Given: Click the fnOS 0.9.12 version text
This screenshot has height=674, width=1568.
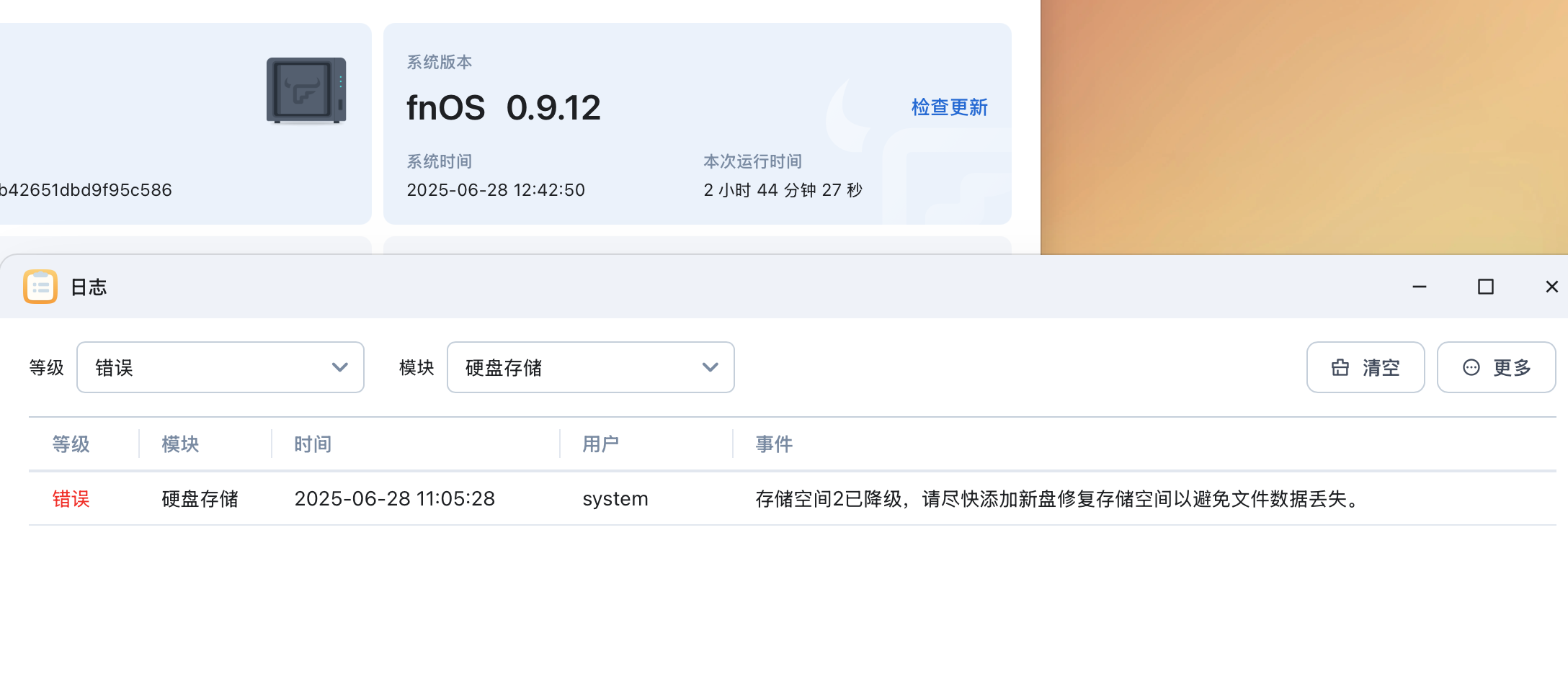Looking at the screenshot, I should click(x=504, y=108).
